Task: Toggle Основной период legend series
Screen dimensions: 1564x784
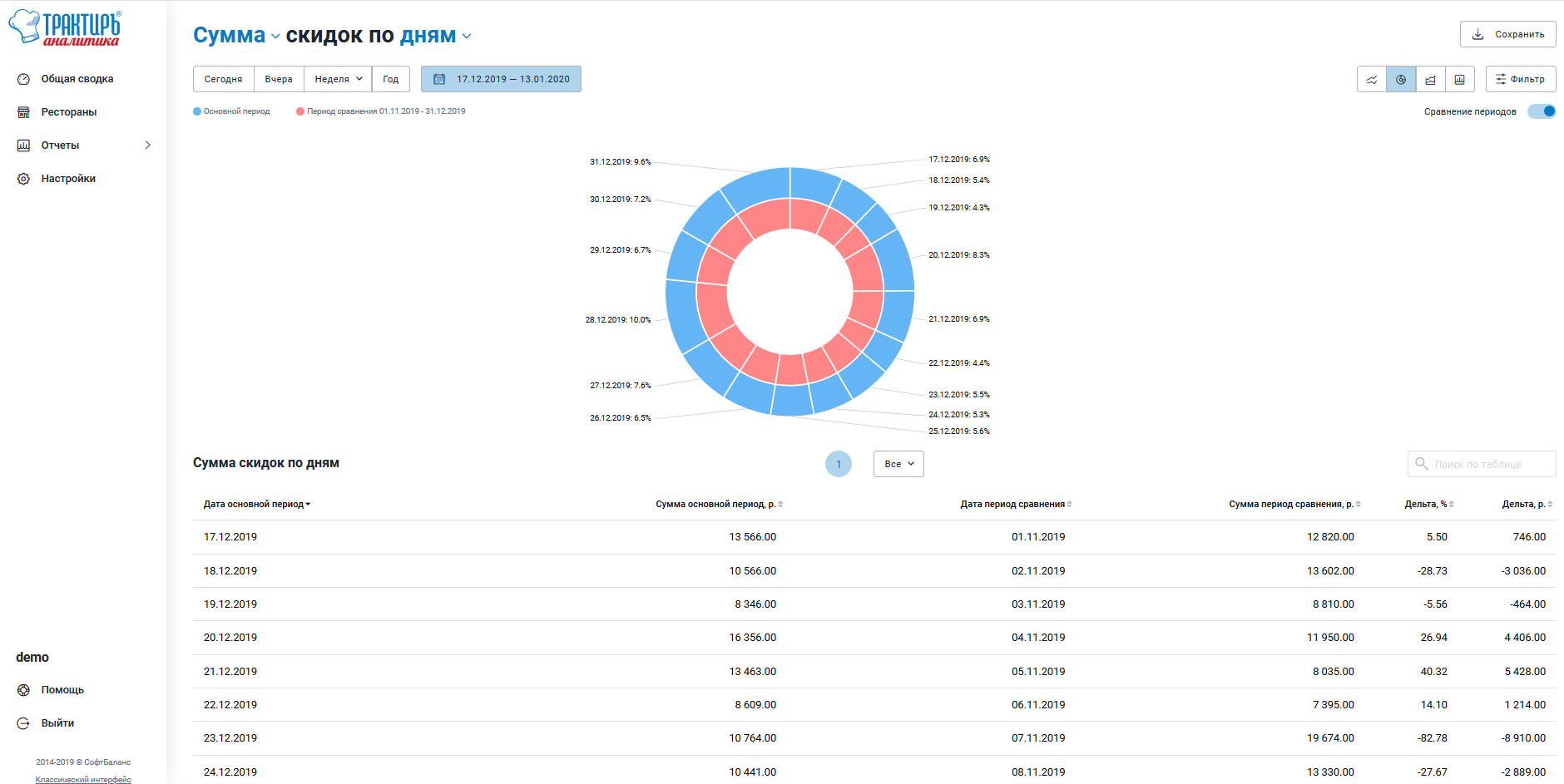Action: point(232,111)
